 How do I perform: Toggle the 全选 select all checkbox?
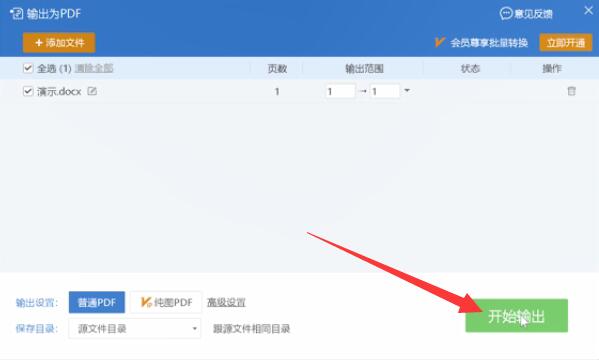(x=28, y=68)
